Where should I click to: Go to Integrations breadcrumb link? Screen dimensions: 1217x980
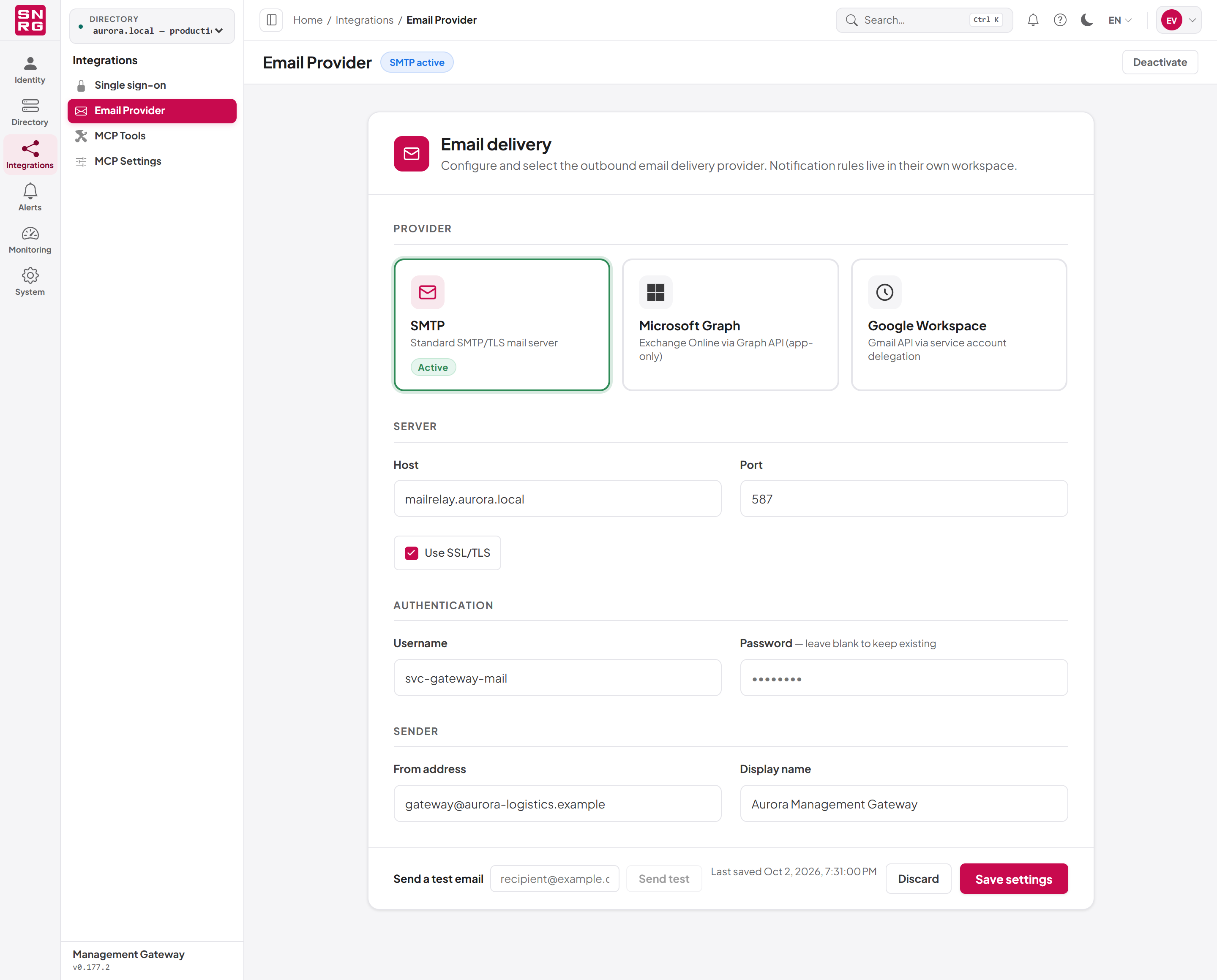pyautogui.click(x=364, y=20)
